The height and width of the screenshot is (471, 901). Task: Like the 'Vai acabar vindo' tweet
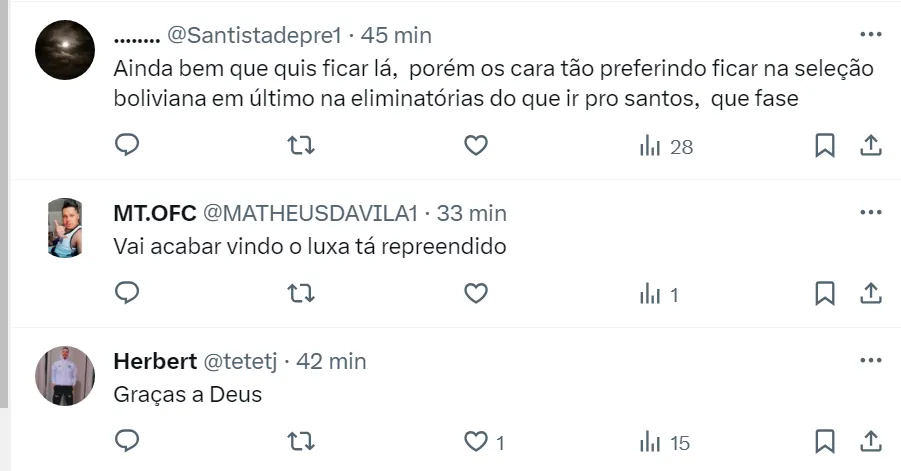coord(476,293)
